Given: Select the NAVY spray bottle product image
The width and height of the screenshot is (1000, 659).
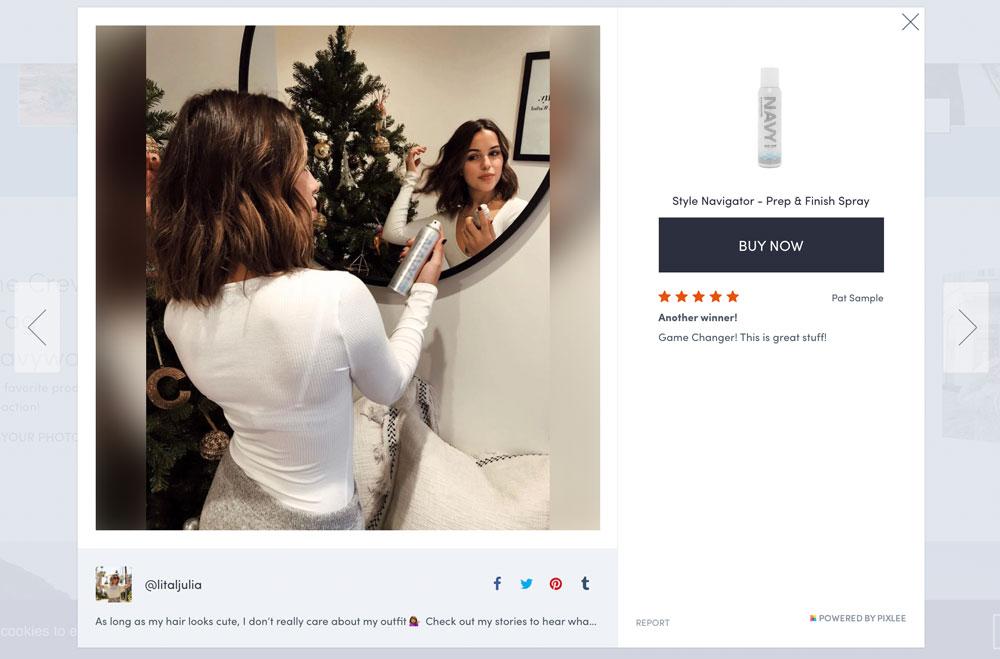Looking at the screenshot, I should (x=770, y=118).
